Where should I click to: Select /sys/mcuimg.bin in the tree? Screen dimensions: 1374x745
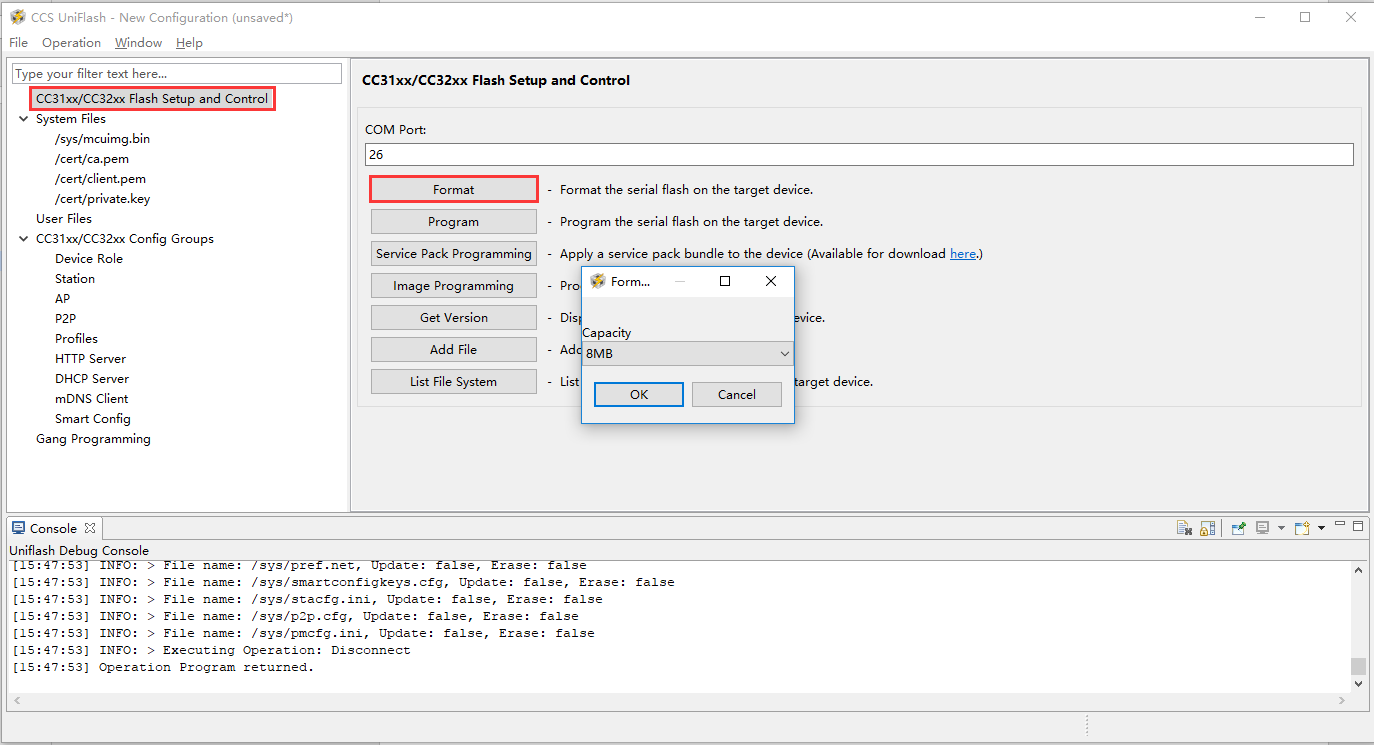click(103, 139)
